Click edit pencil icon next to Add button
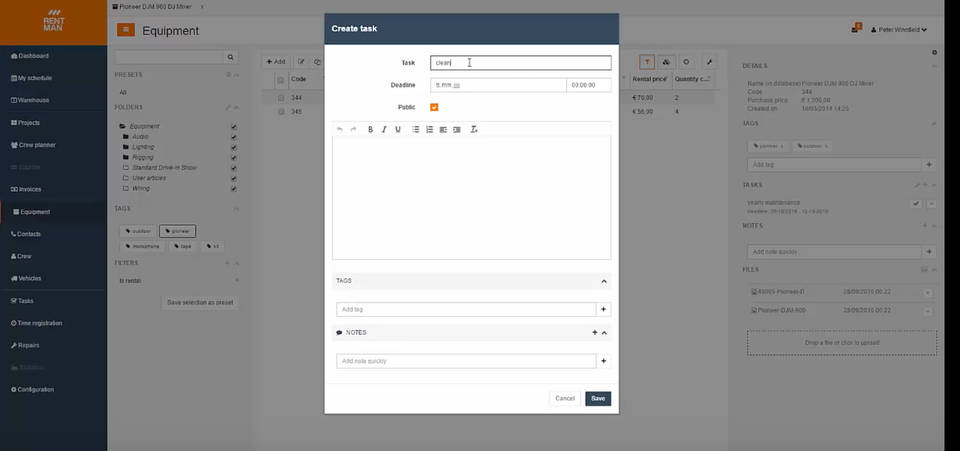The image size is (960, 451). point(301,61)
